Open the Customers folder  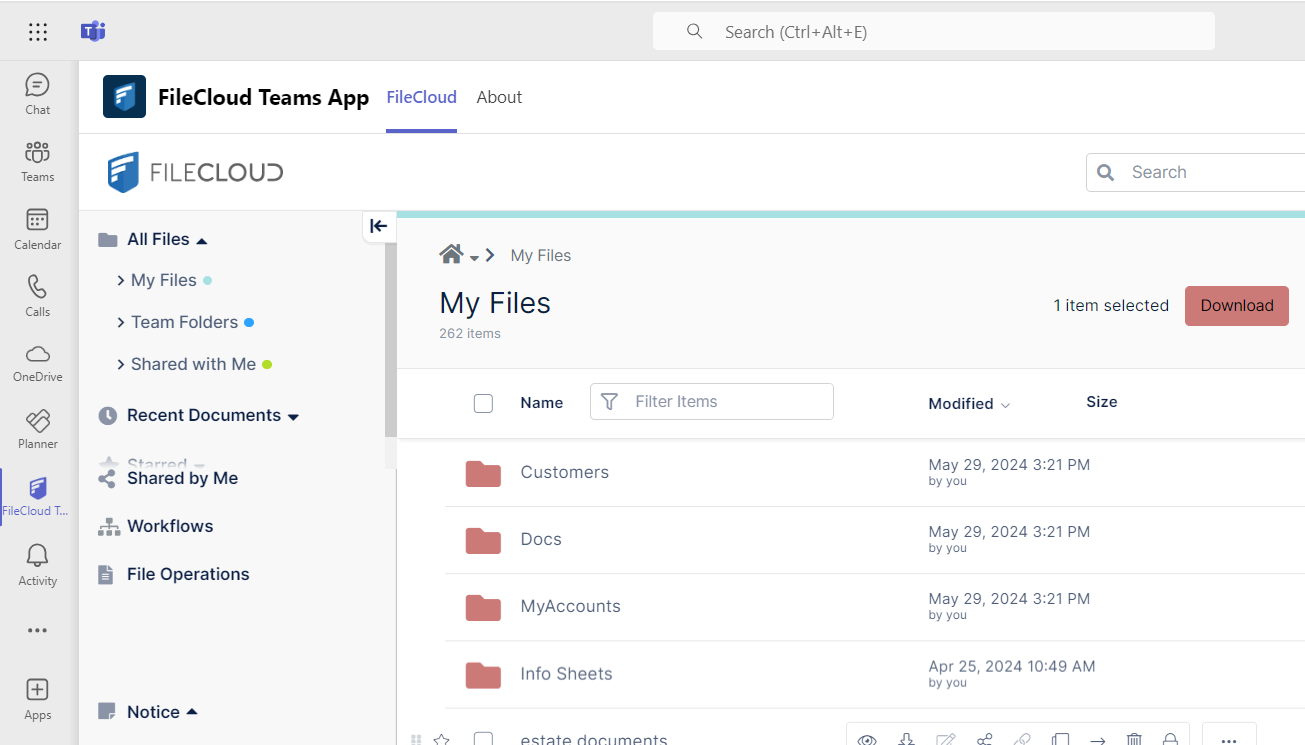(x=564, y=472)
